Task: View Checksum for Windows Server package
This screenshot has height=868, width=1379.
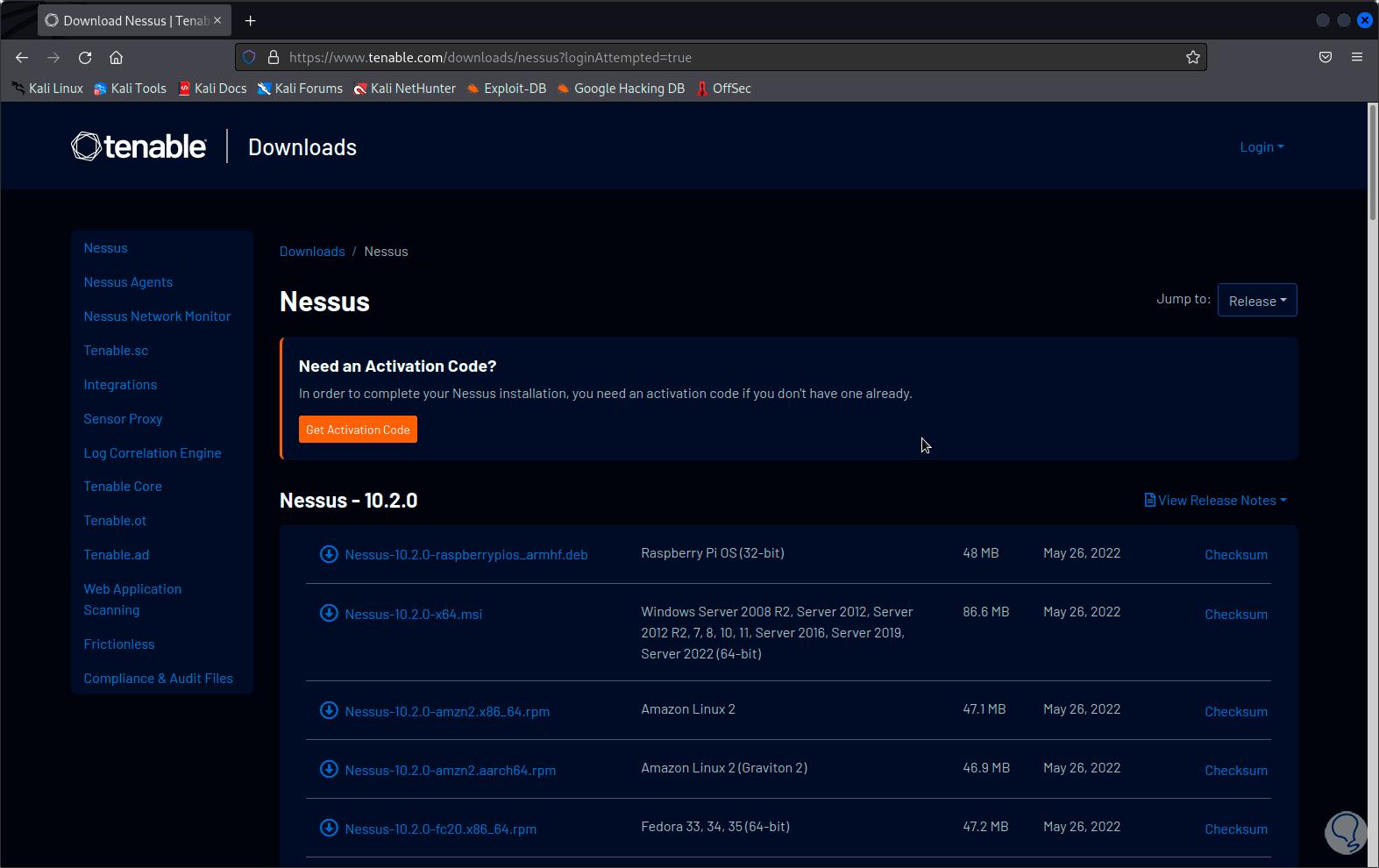Action: 1236,615
